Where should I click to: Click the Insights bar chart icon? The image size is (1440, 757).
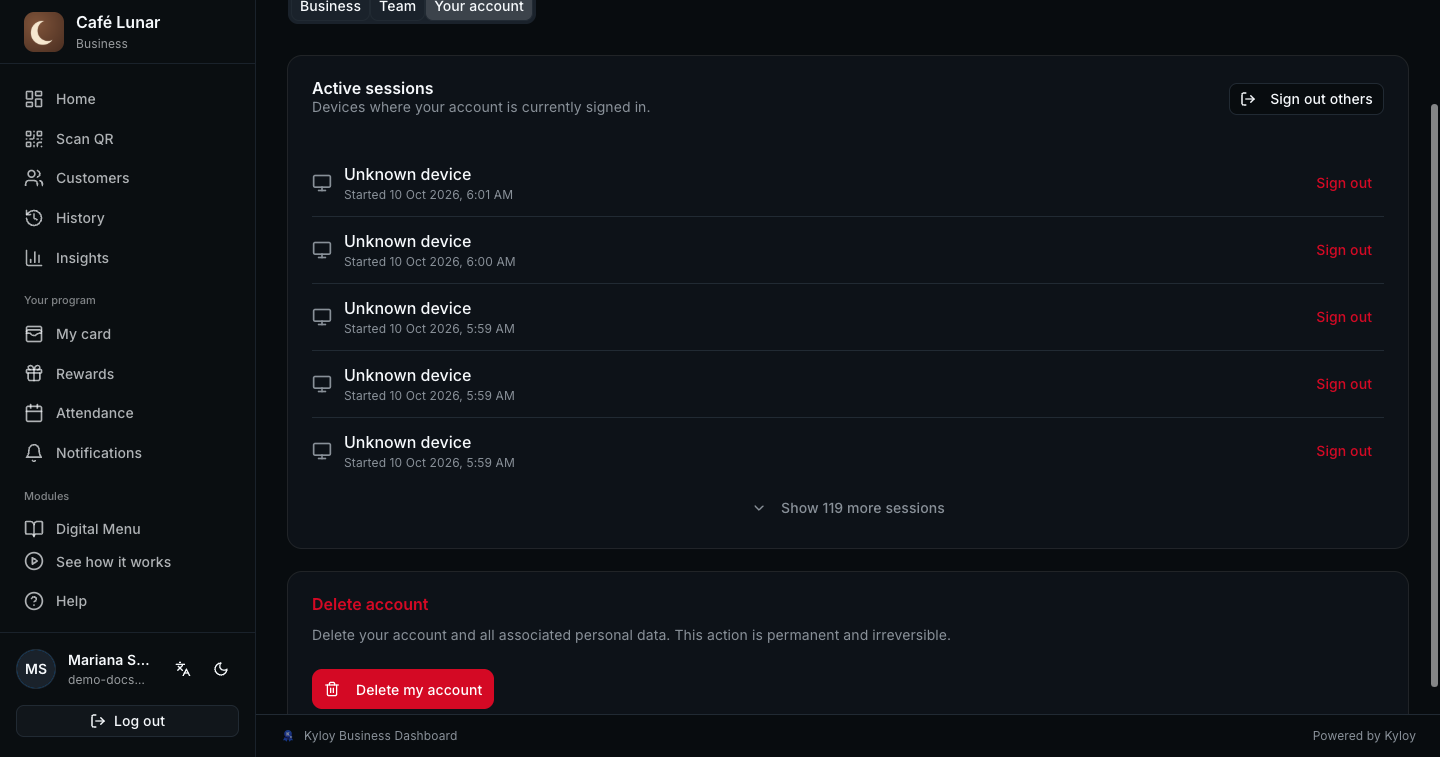(34, 258)
